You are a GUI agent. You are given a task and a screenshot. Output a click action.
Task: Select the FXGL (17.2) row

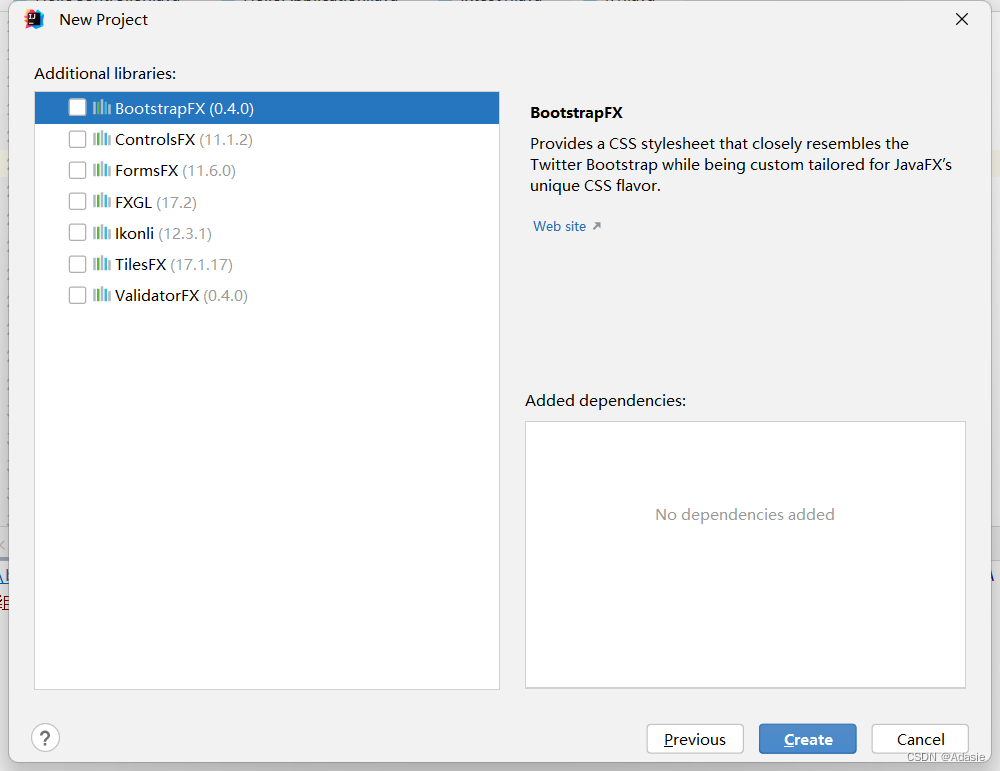coord(267,202)
